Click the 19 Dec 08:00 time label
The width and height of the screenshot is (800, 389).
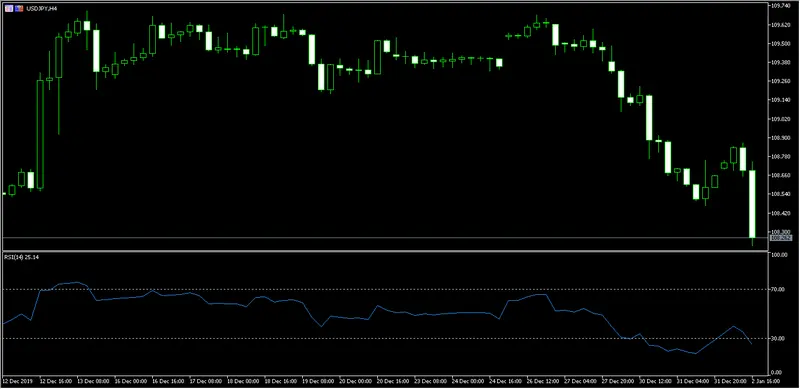pyautogui.click(x=318, y=381)
